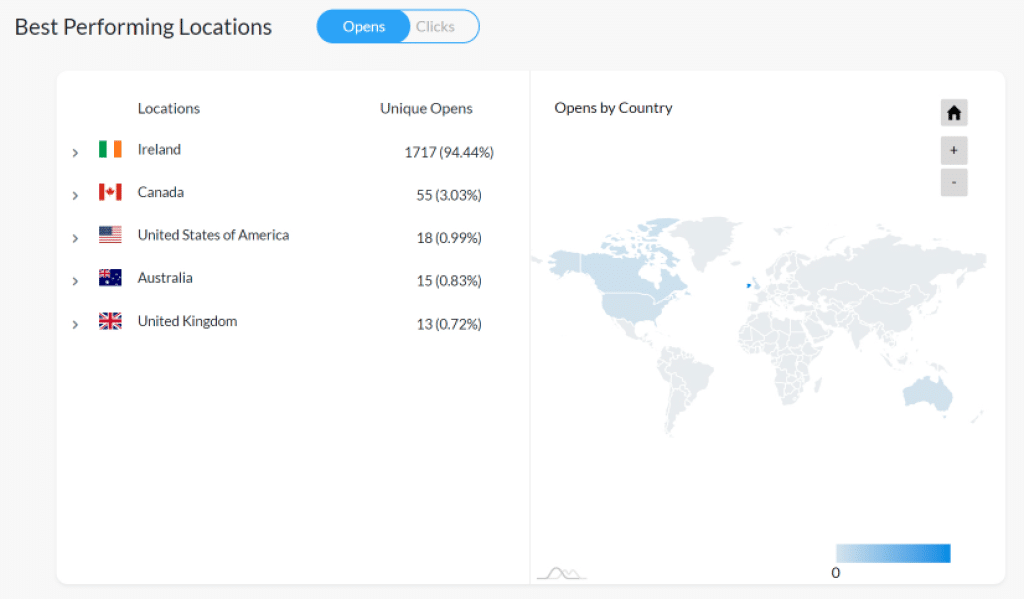Expand the United States of America row
1024x599 pixels.
(75, 239)
